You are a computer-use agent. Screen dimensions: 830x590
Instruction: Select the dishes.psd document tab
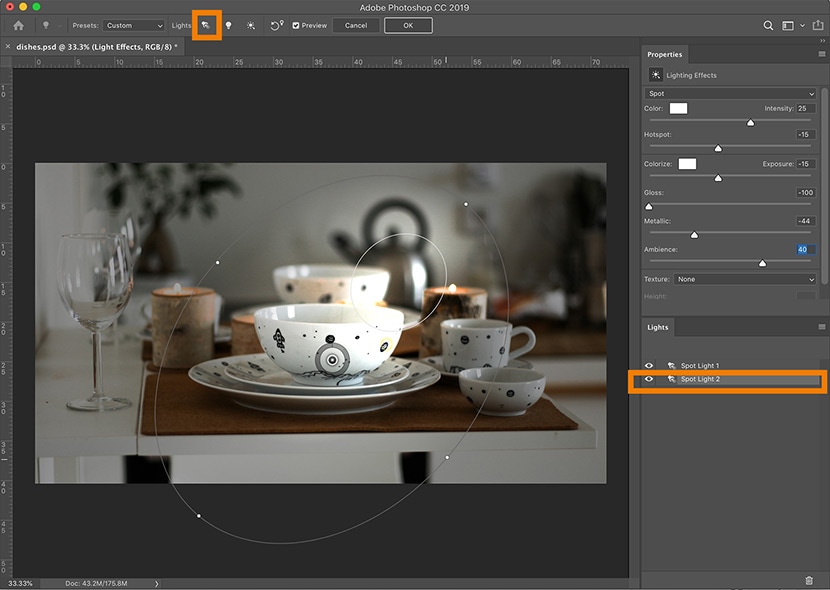pyautogui.click(x=96, y=47)
